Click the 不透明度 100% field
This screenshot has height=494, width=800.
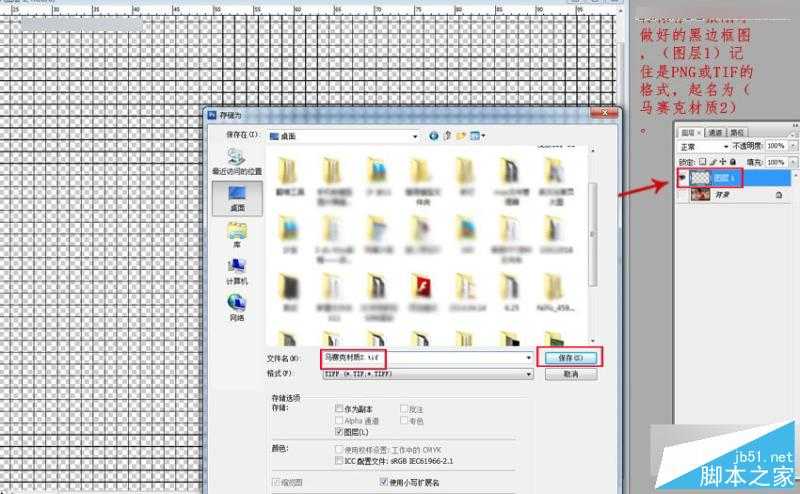coord(777,146)
